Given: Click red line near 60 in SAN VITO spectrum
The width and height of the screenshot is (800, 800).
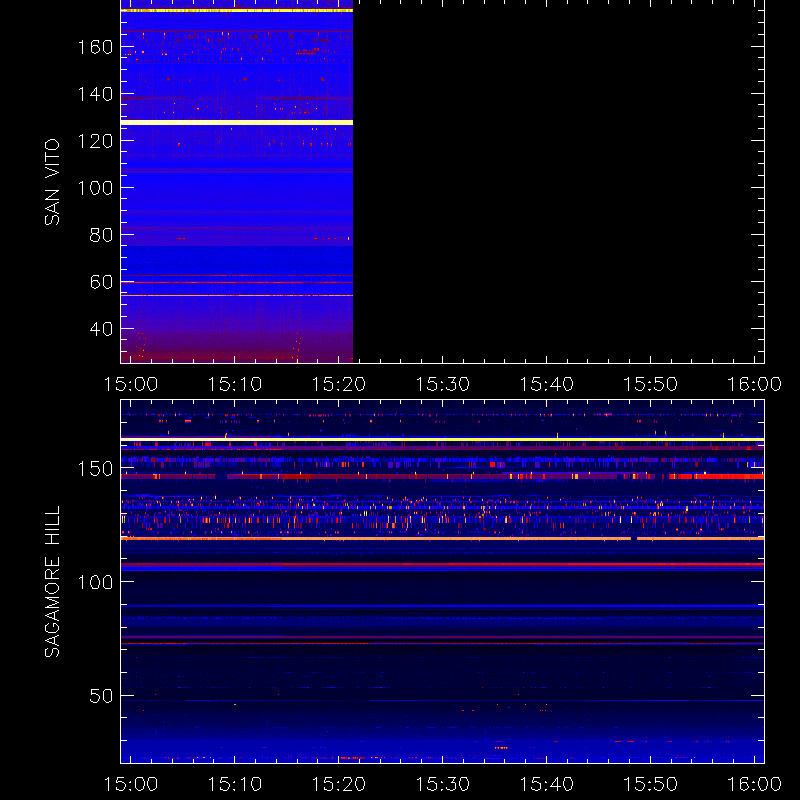Looking at the screenshot, I should (237, 282).
